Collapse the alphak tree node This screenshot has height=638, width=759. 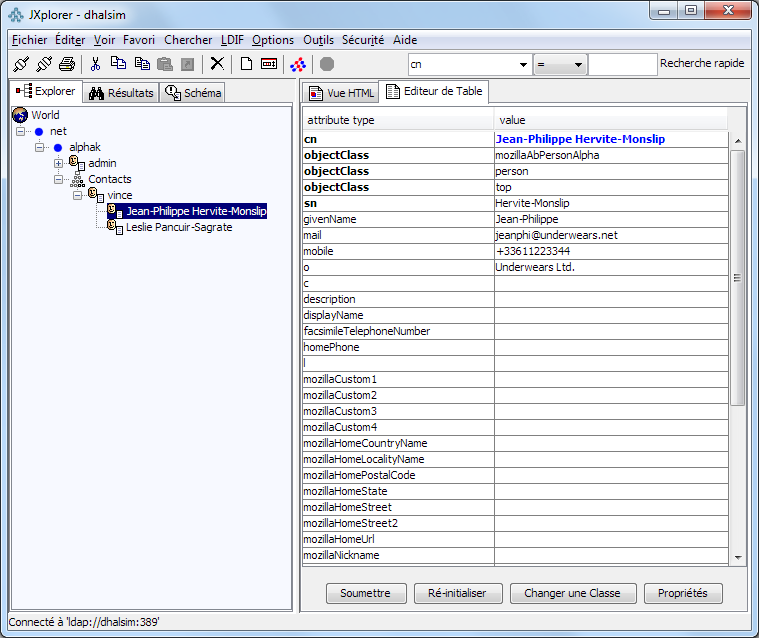(x=39, y=147)
